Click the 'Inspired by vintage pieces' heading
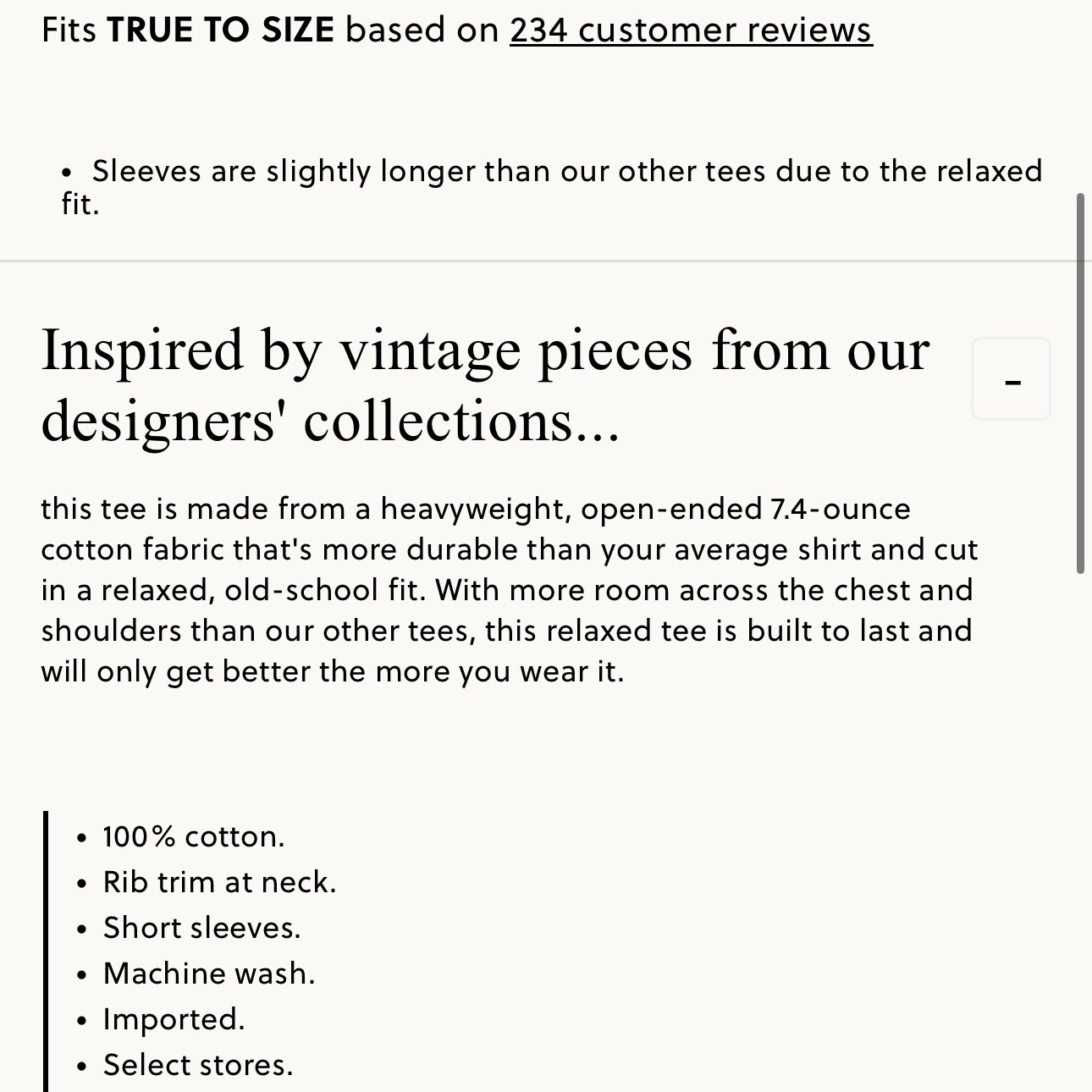Image resolution: width=1092 pixels, height=1092 pixels. pyautogui.click(x=485, y=385)
